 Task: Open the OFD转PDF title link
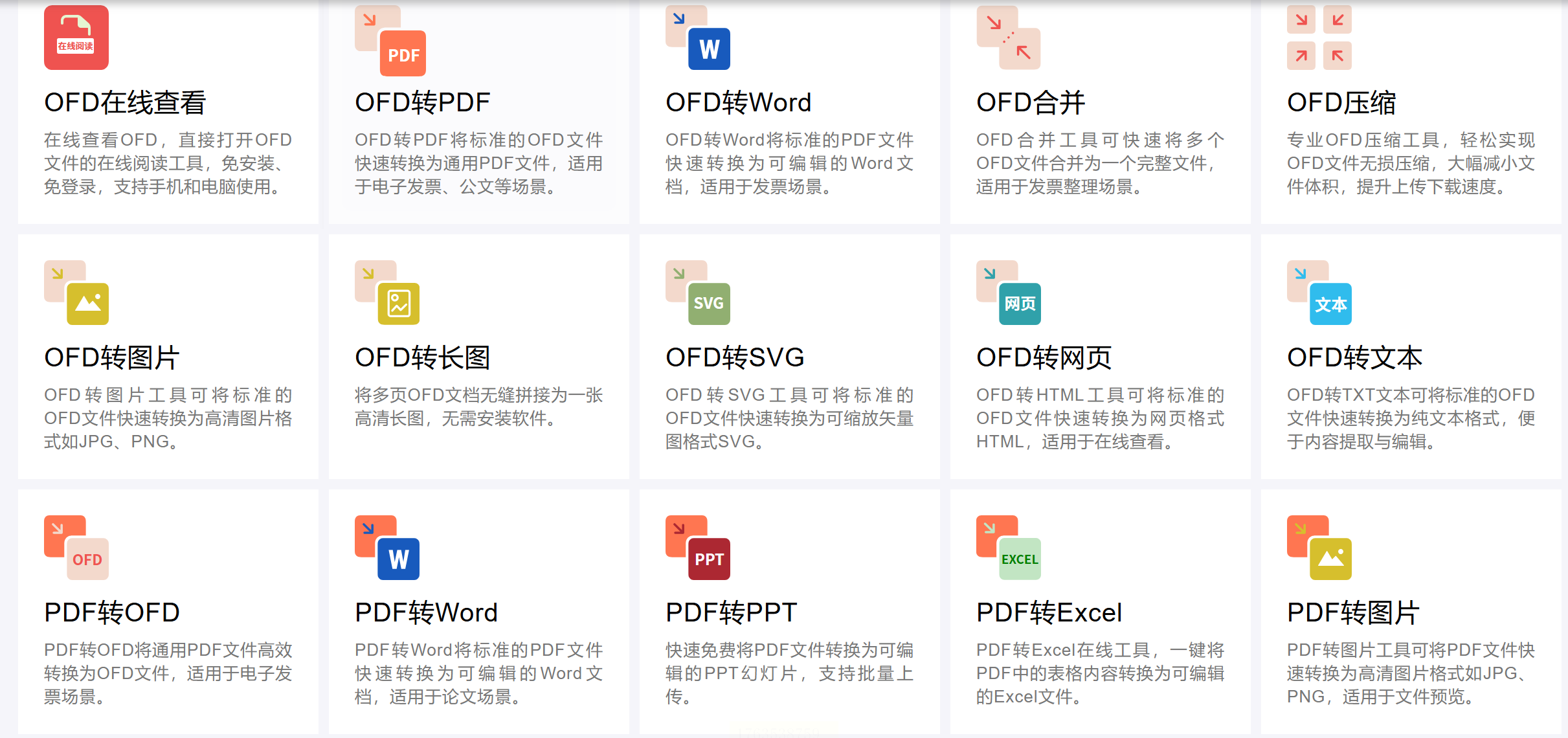422,102
